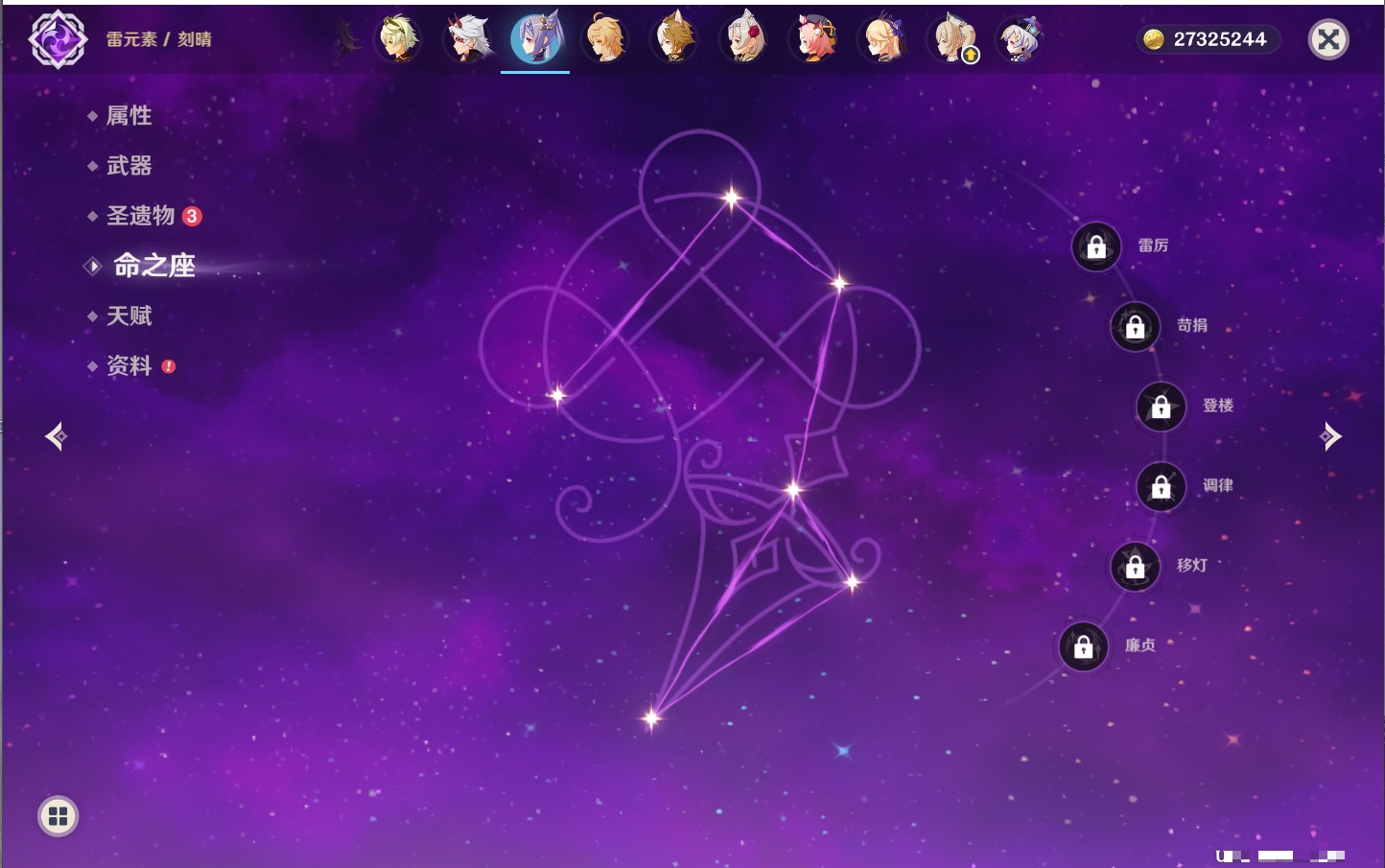Click the lock icon for 登楼

pos(1162,406)
